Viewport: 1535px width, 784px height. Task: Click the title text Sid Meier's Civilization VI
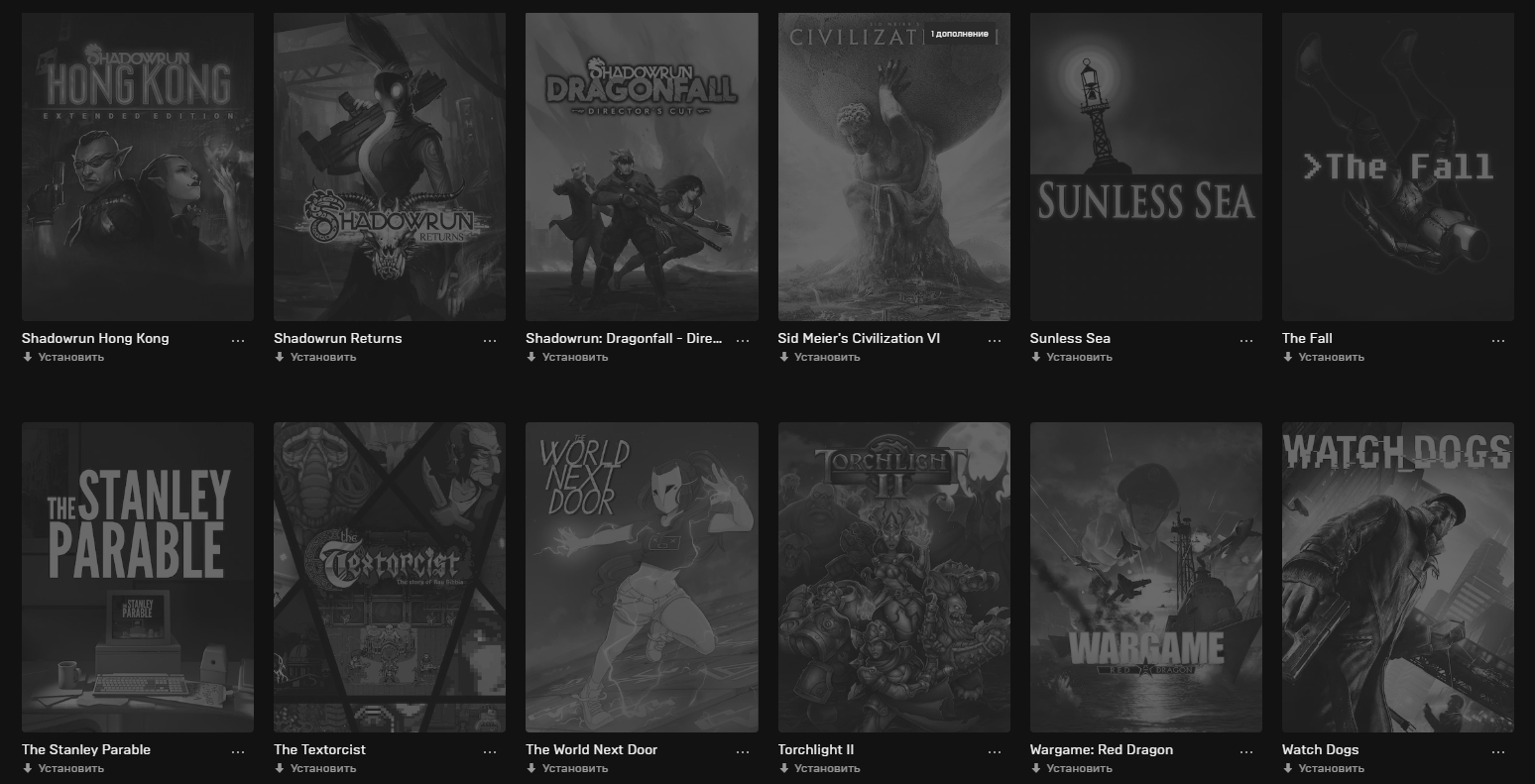click(860, 338)
